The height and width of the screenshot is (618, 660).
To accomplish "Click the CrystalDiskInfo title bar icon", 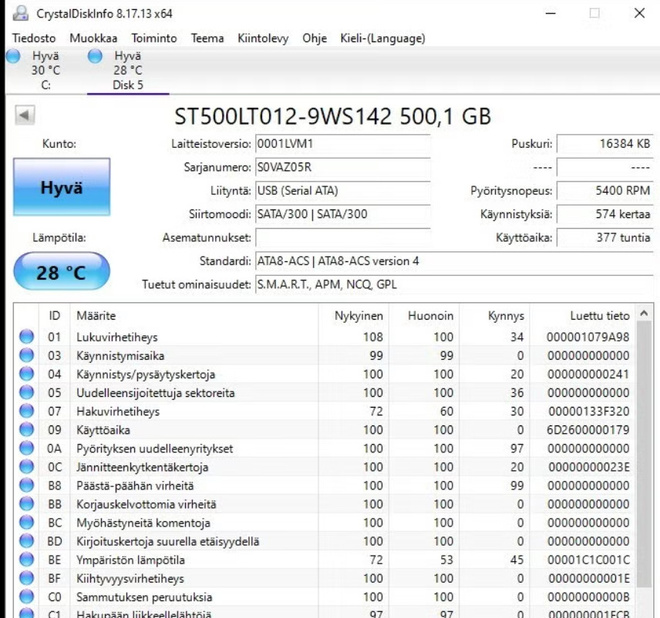I will pos(21,13).
